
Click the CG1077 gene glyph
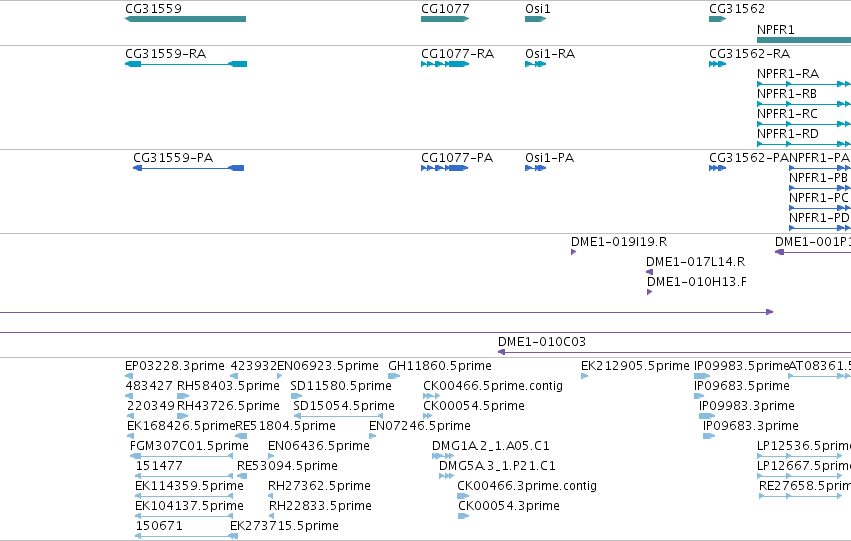pos(445,19)
